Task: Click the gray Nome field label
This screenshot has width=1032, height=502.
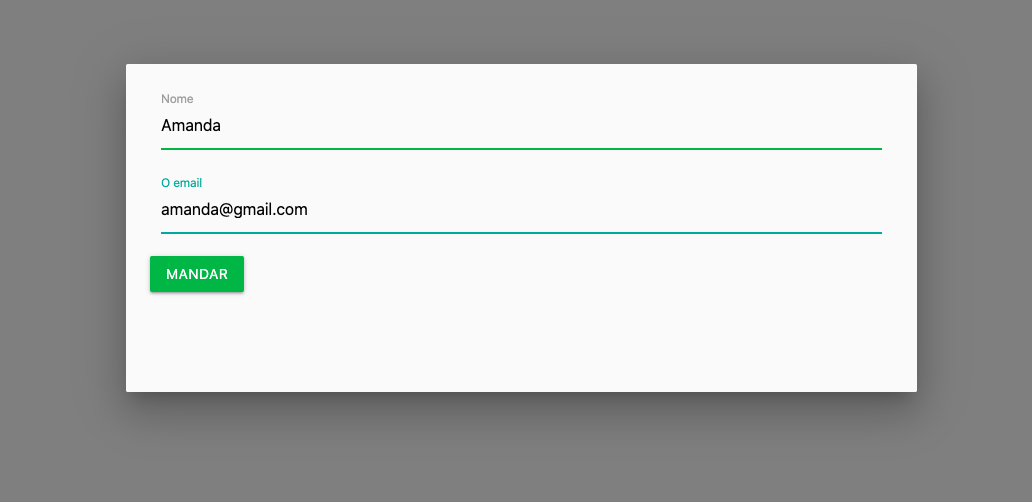Action: (177, 99)
